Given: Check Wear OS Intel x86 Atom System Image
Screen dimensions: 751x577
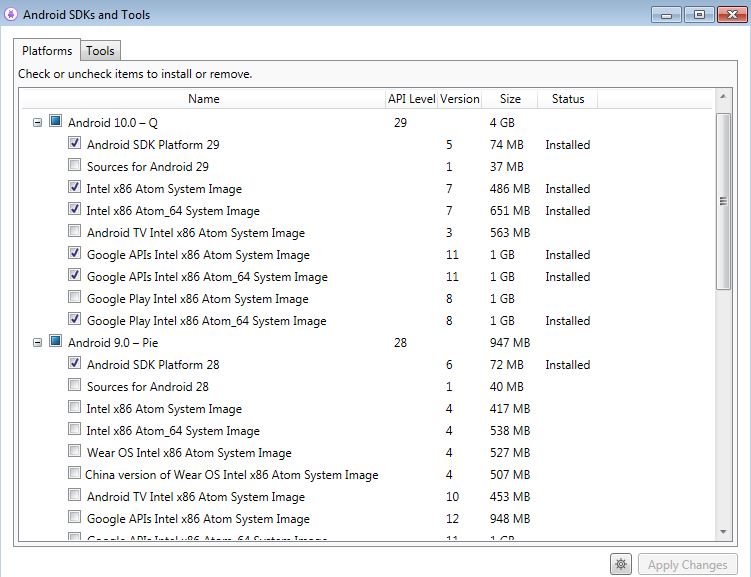Looking at the screenshot, I should [74, 451].
